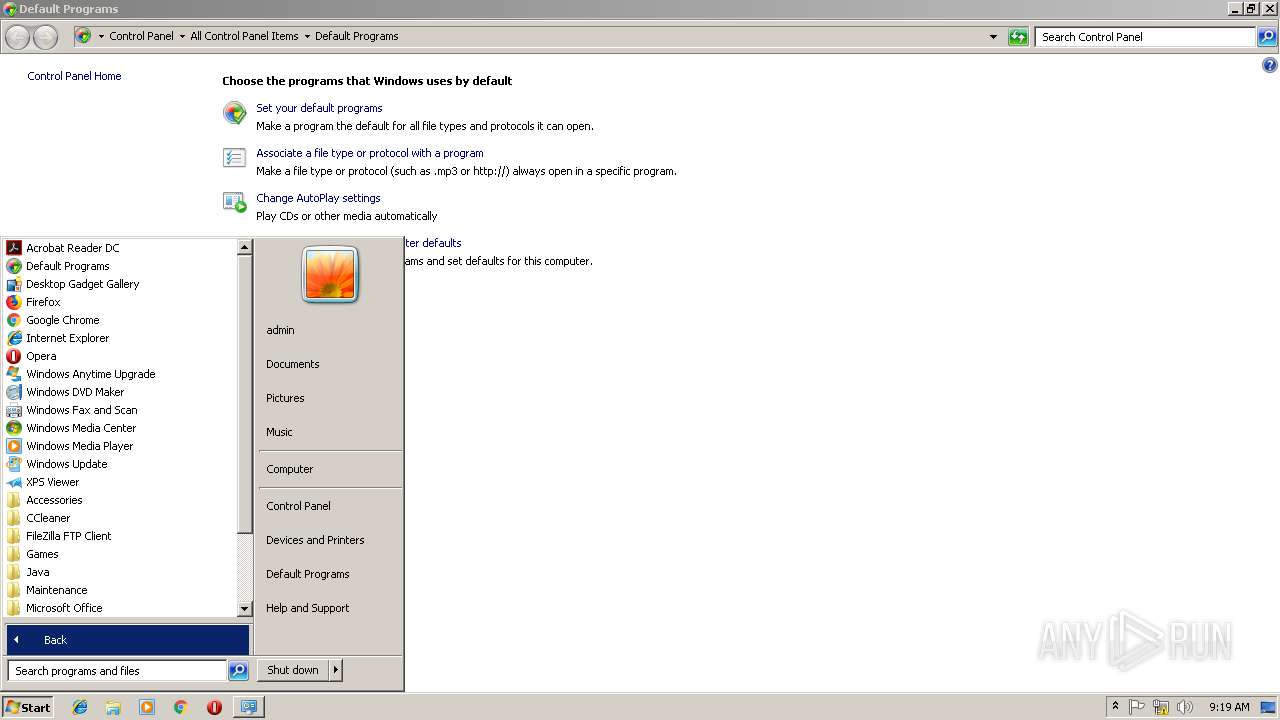Open Windows Media Player from the taskbar
The width and height of the screenshot is (1280, 720).
147,707
